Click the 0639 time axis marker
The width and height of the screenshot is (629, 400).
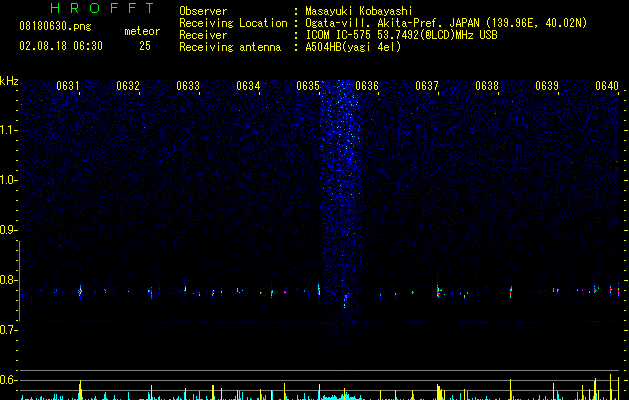tap(547, 86)
